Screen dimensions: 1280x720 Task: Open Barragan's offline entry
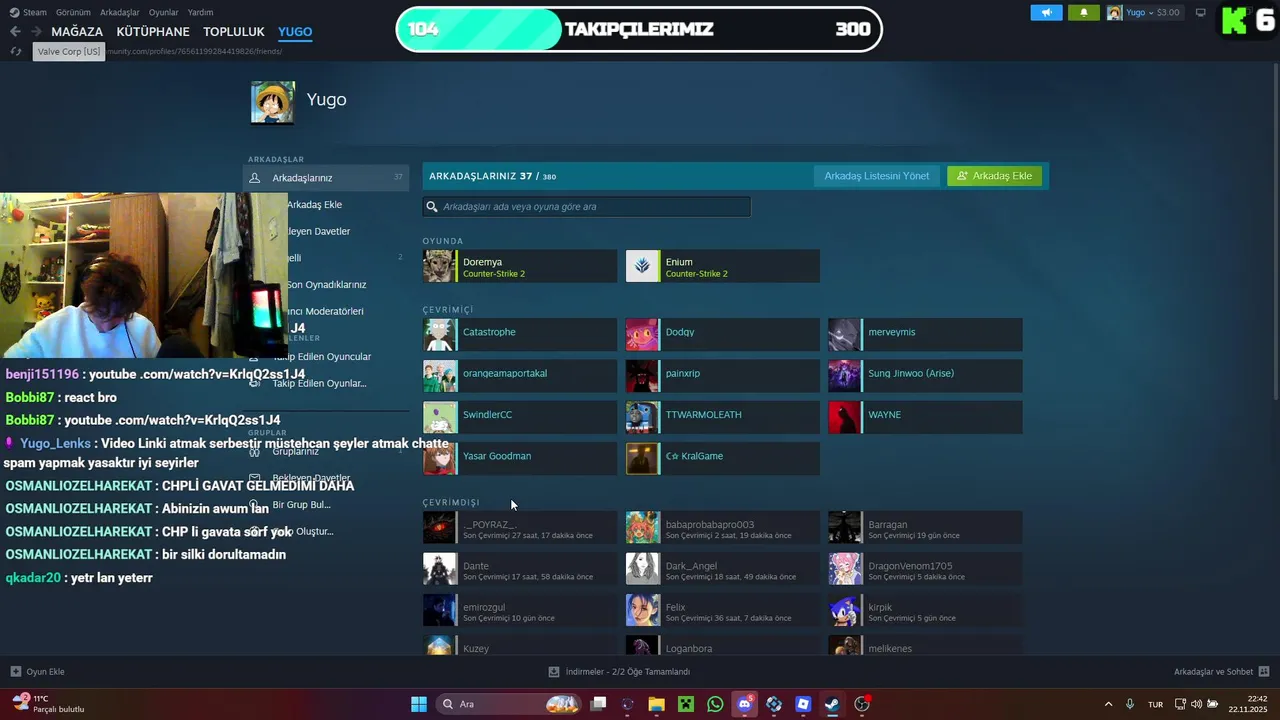point(925,527)
